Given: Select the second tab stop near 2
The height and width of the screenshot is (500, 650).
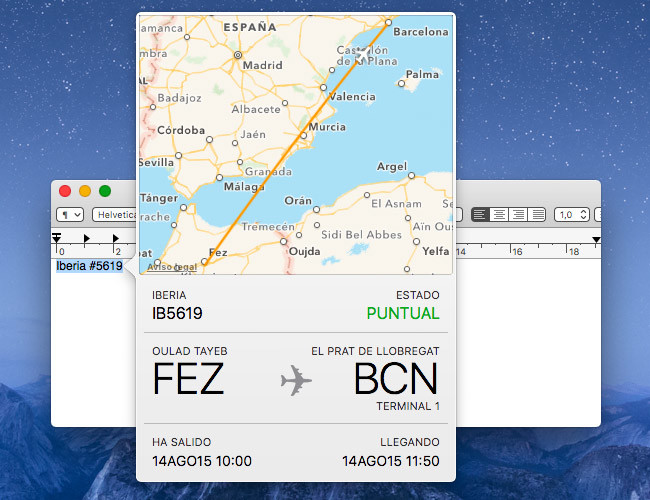Looking at the screenshot, I should click(115, 238).
